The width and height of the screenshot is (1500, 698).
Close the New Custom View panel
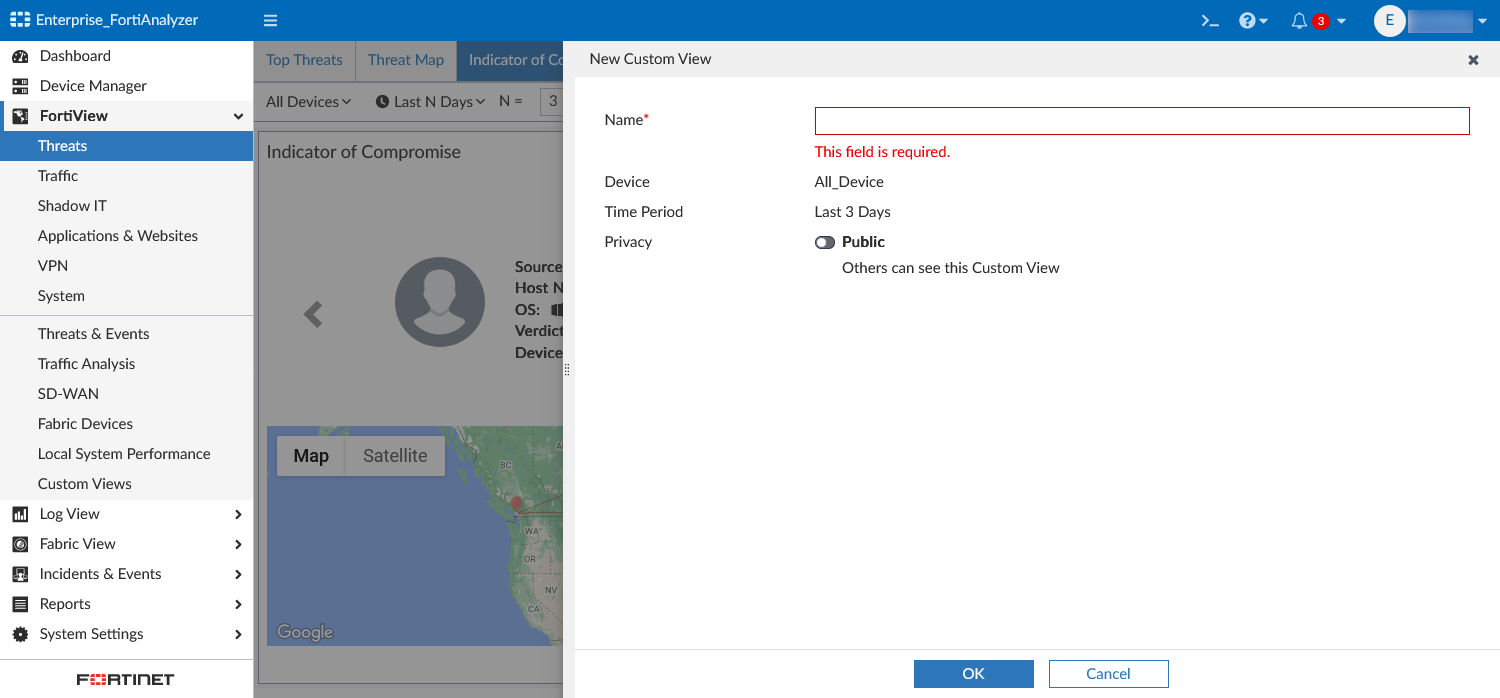tap(1473, 60)
